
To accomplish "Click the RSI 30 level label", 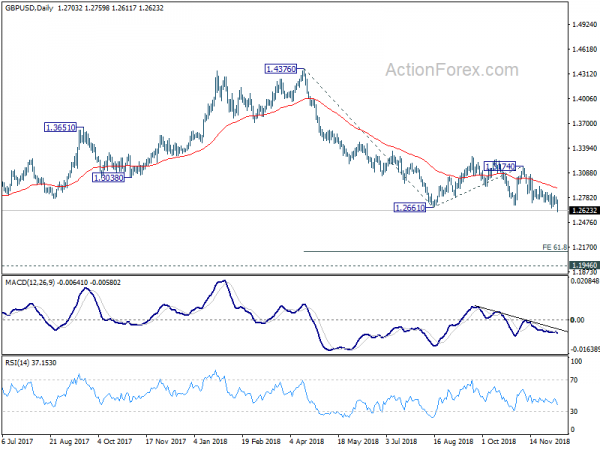I will (x=574, y=411).
